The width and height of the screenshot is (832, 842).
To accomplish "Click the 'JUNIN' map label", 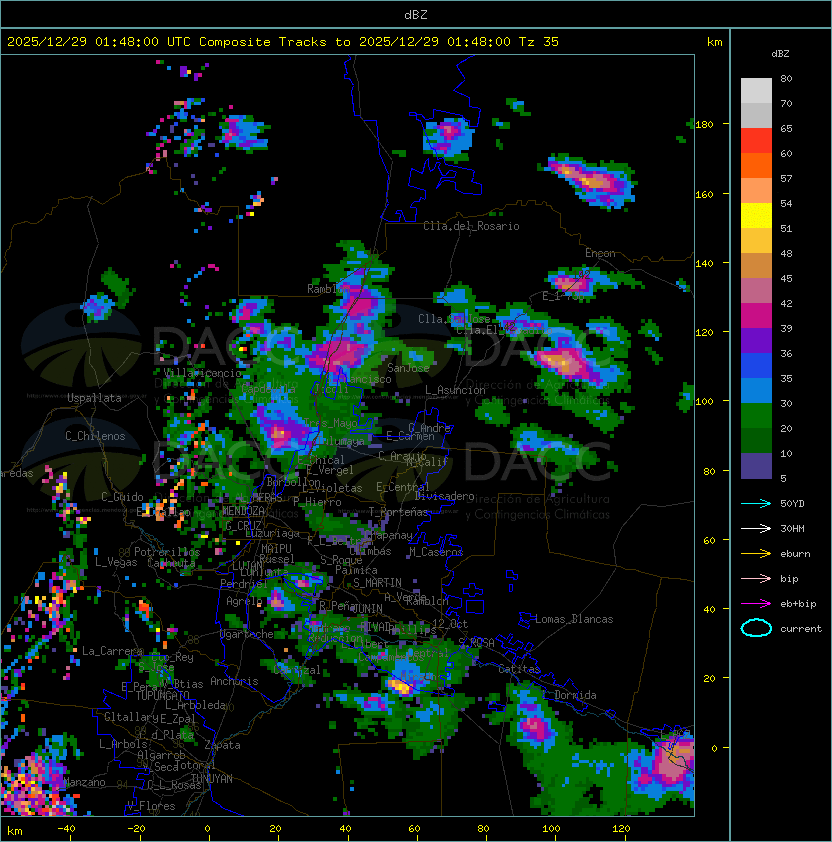I will point(367,608).
